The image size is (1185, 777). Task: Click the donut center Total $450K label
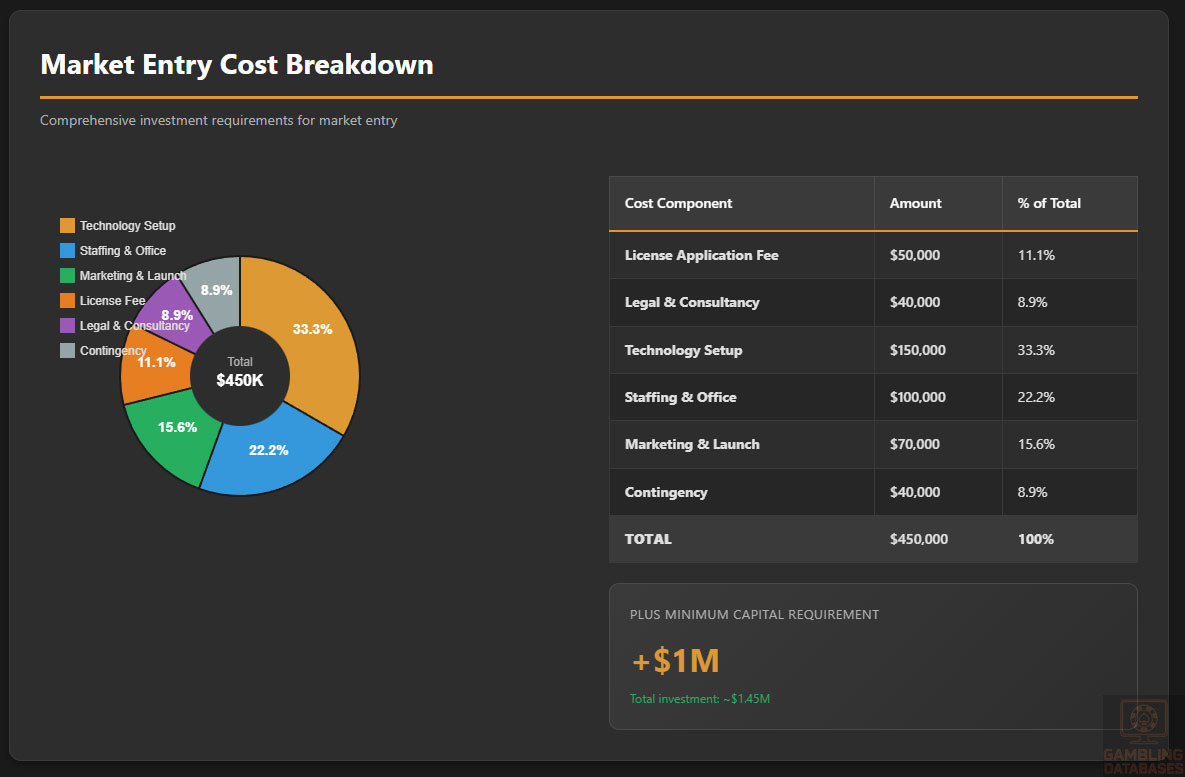tap(240, 373)
